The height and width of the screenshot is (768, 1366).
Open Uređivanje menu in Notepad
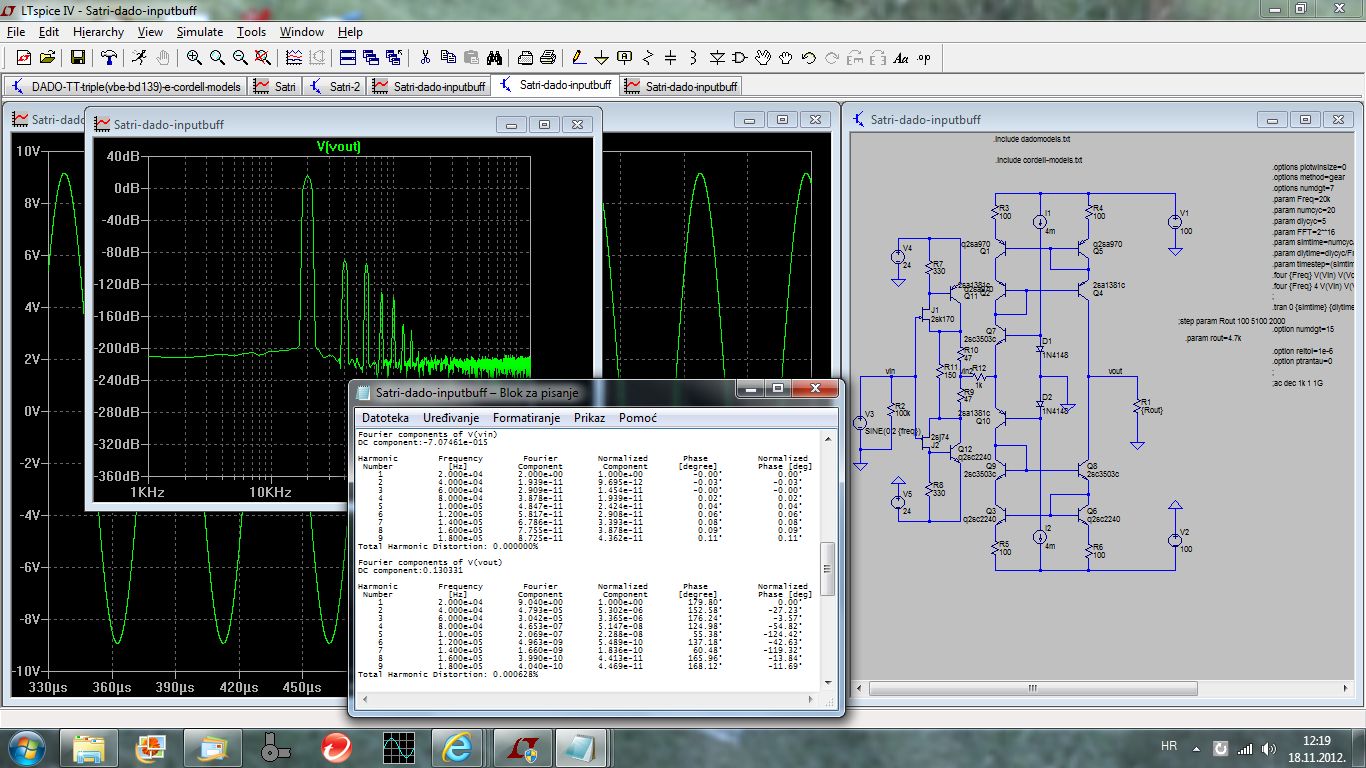click(x=451, y=417)
